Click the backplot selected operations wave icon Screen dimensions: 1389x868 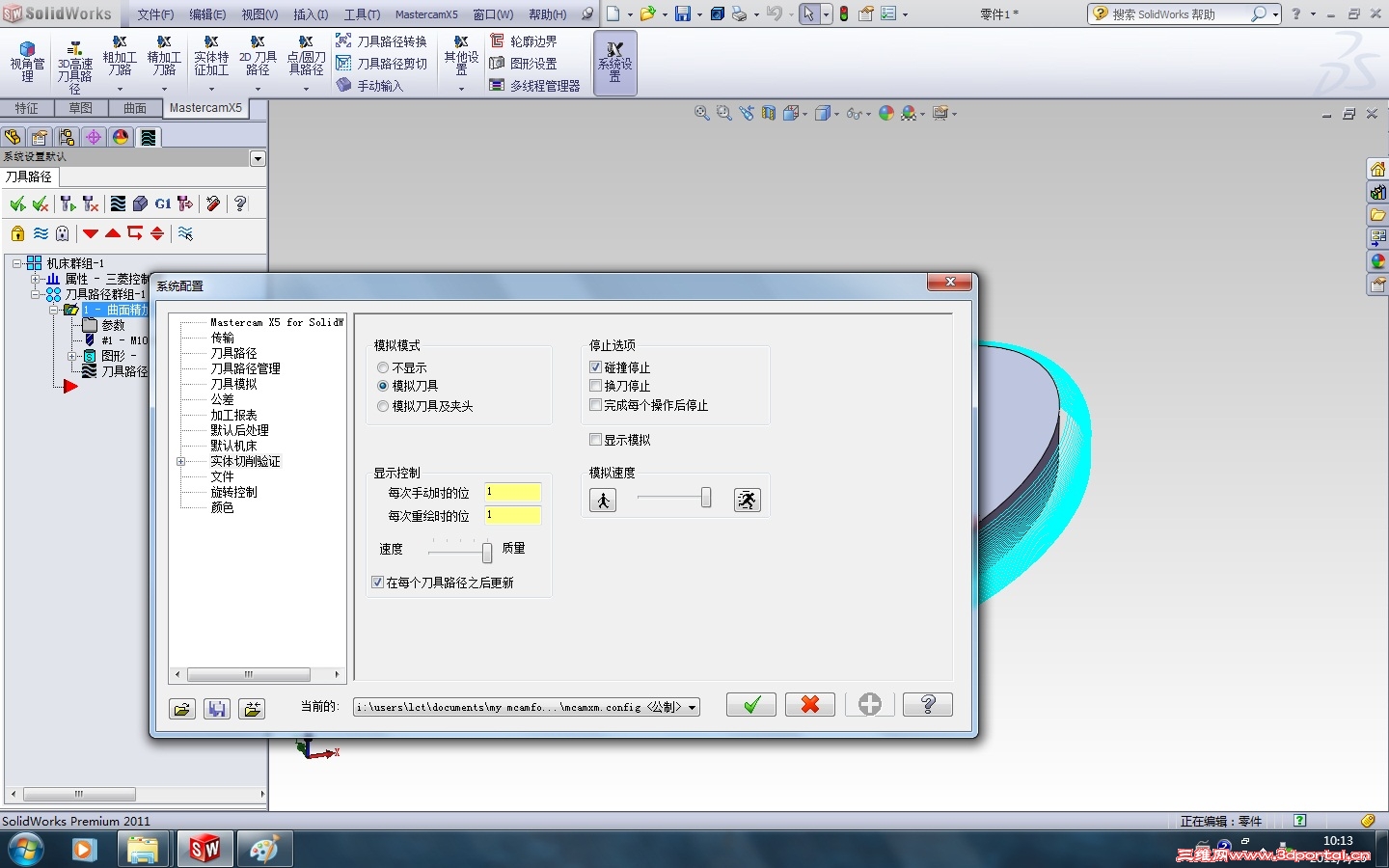[118, 203]
